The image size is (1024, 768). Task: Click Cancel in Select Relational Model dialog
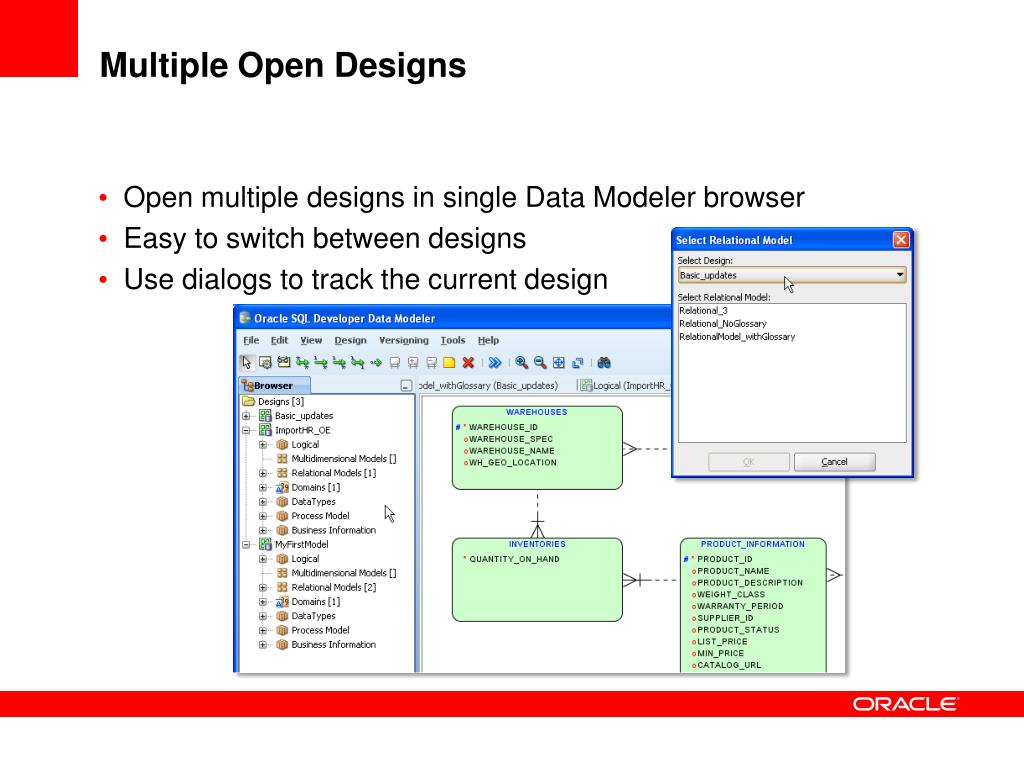click(x=835, y=462)
